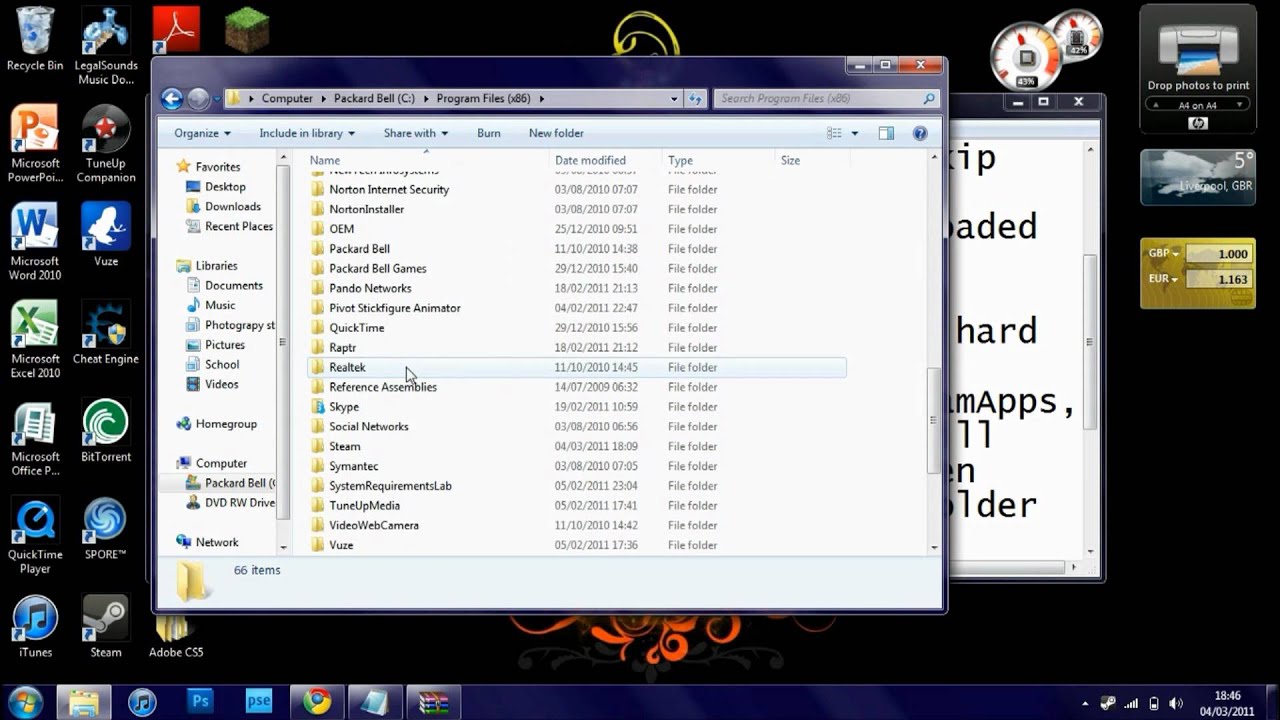Image resolution: width=1280 pixels, height=720 pixels.
Task: Click Photoshop icon in taskbar
Action: pyautogui.click(x=201, y=702)
